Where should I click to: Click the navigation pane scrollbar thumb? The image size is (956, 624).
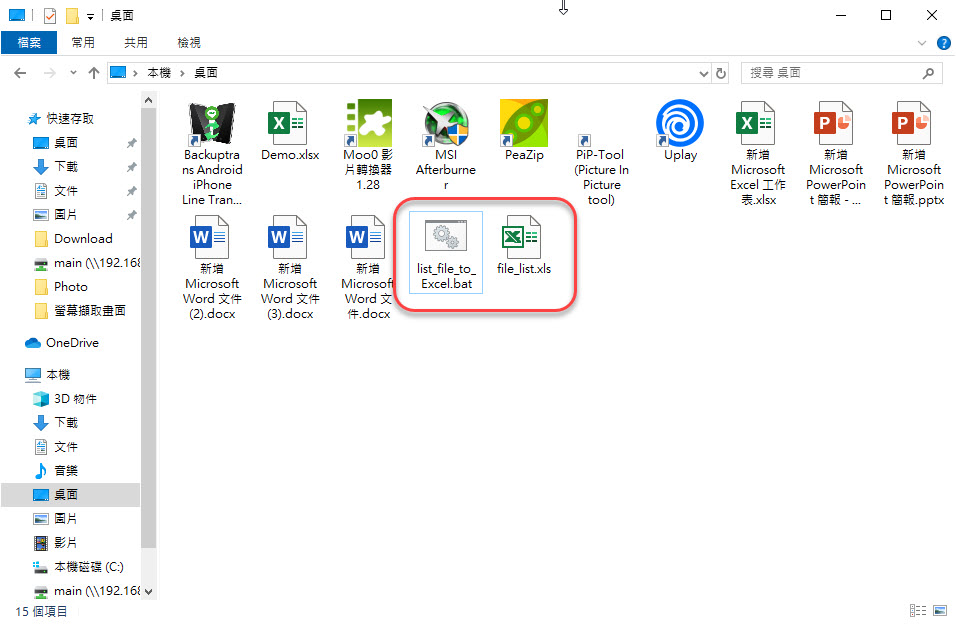click(x=149, y=328)
